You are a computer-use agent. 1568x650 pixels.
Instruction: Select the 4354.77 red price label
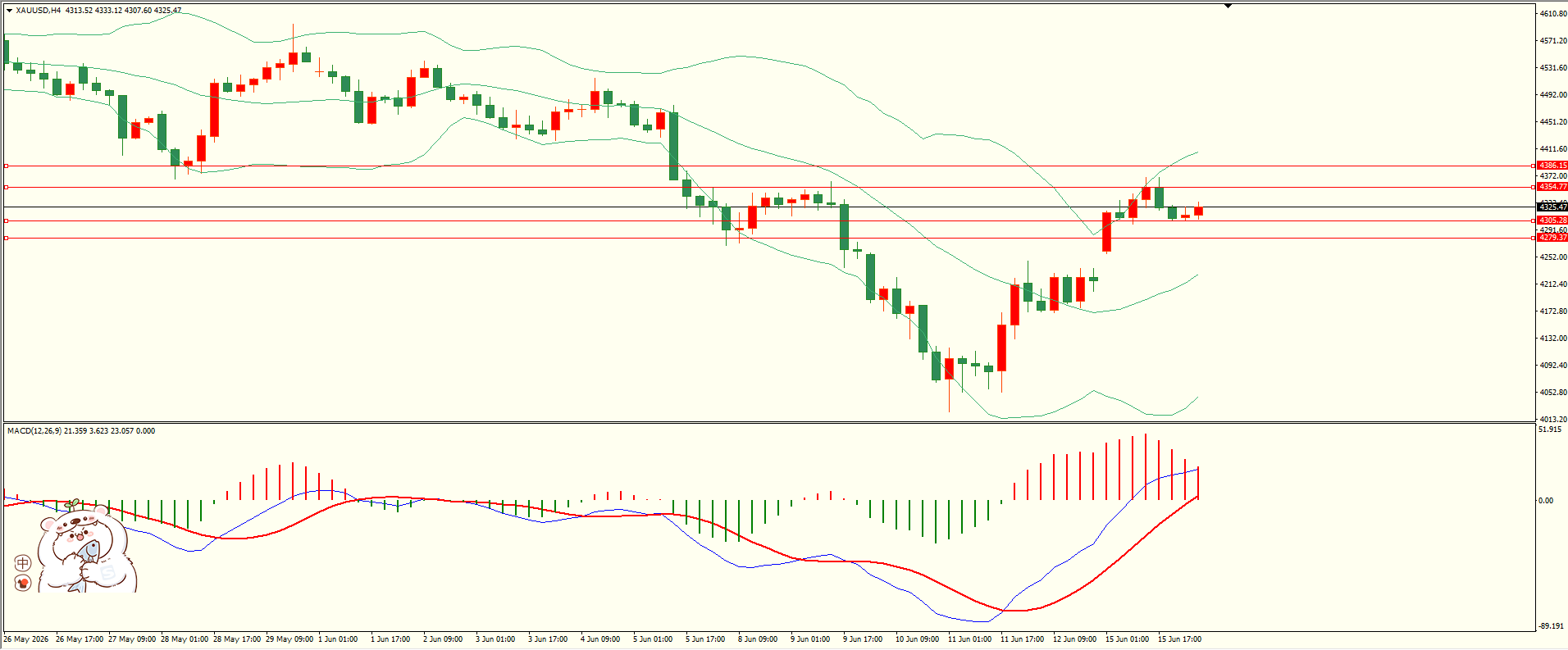(1552, 187)
